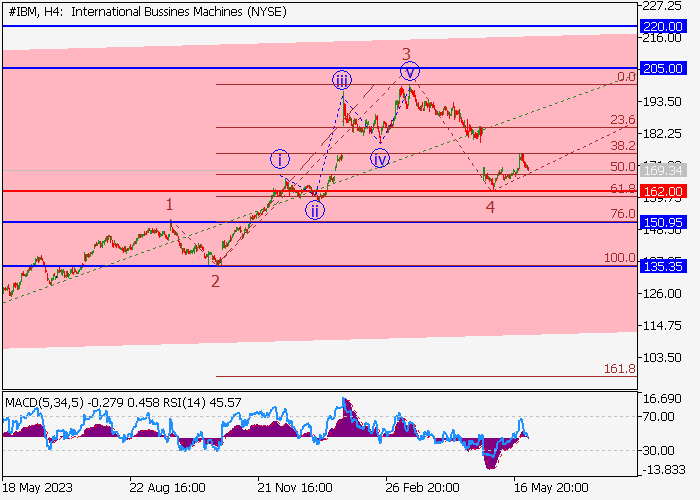Click the 16 May 20:00 date label

pos(551,488)
